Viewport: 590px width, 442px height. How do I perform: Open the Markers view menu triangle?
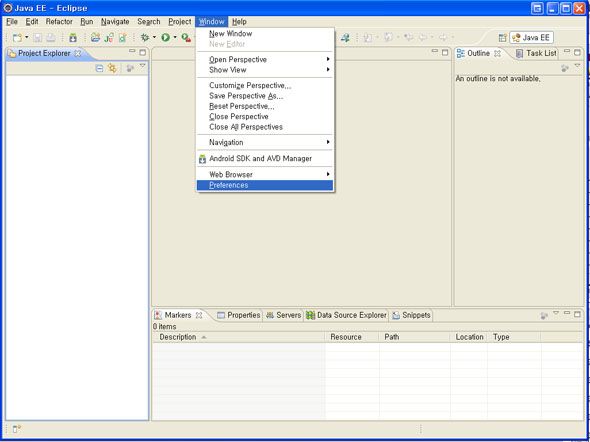click(x=556, y=313)
